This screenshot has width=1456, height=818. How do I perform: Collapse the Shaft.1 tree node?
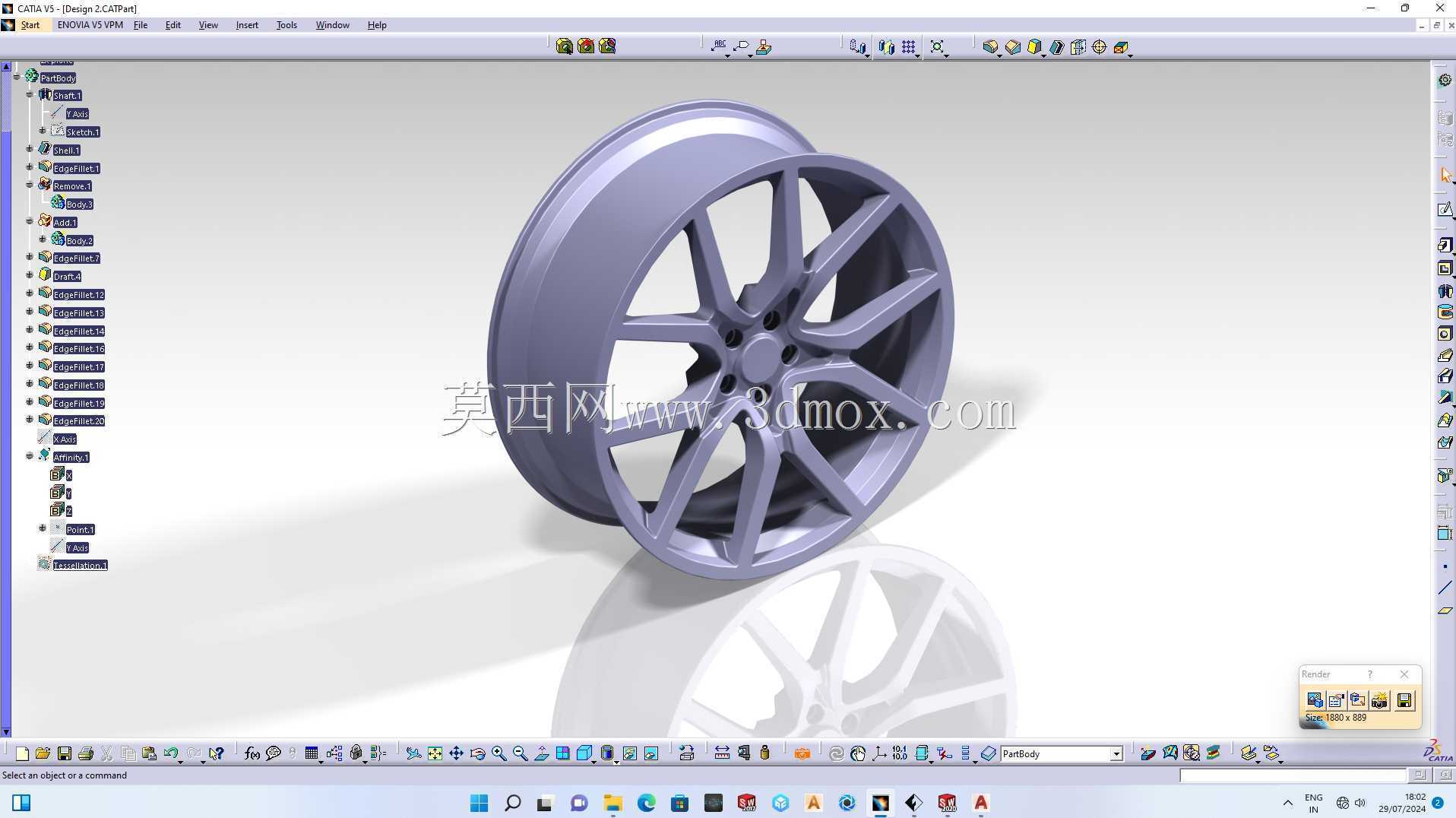30,95
